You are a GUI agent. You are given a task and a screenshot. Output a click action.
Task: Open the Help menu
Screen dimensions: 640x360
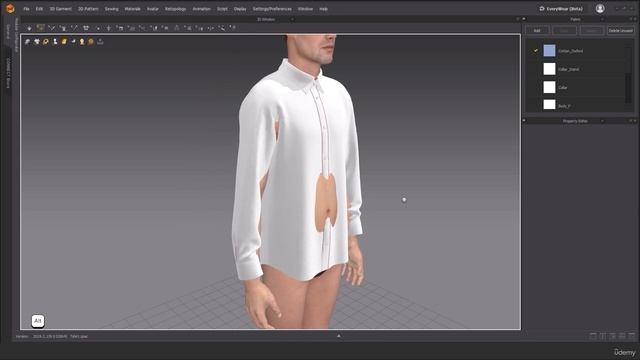coord(323,9)
